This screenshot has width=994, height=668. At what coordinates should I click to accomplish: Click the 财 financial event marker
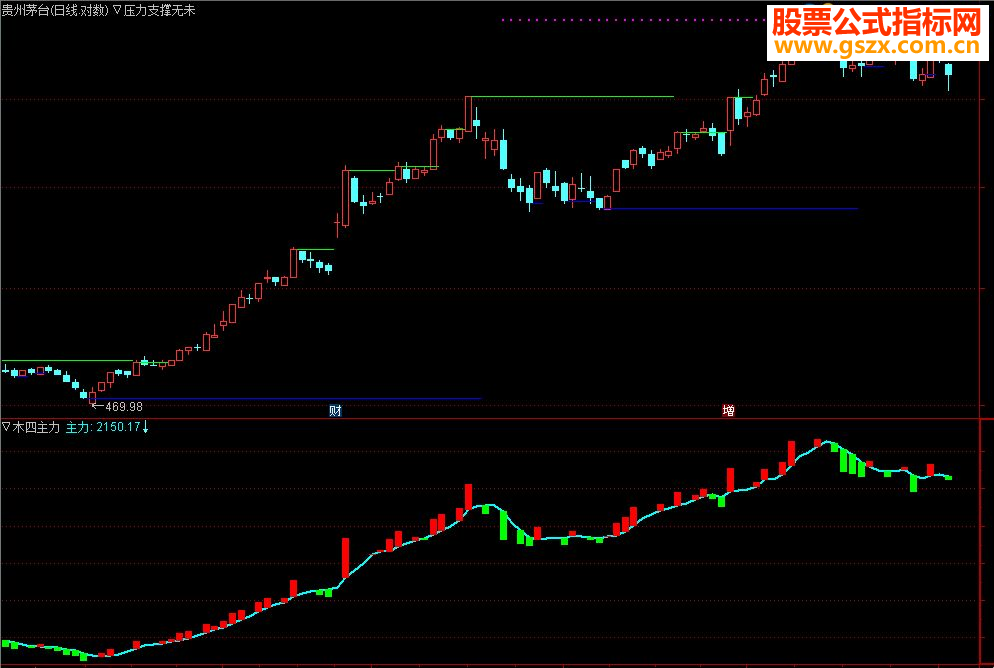coord(335,411)
